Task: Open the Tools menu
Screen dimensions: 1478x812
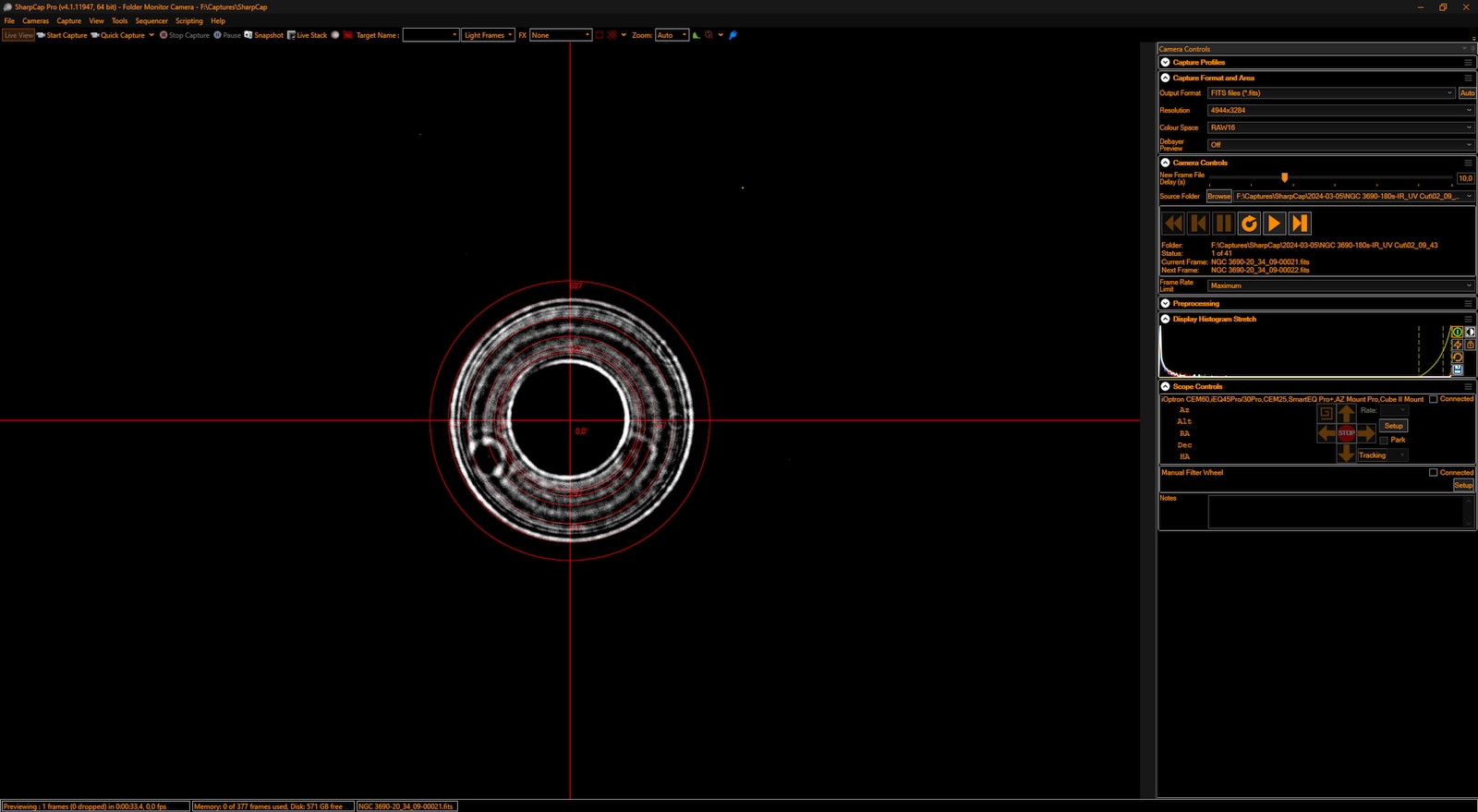Action: pos(120,20)
